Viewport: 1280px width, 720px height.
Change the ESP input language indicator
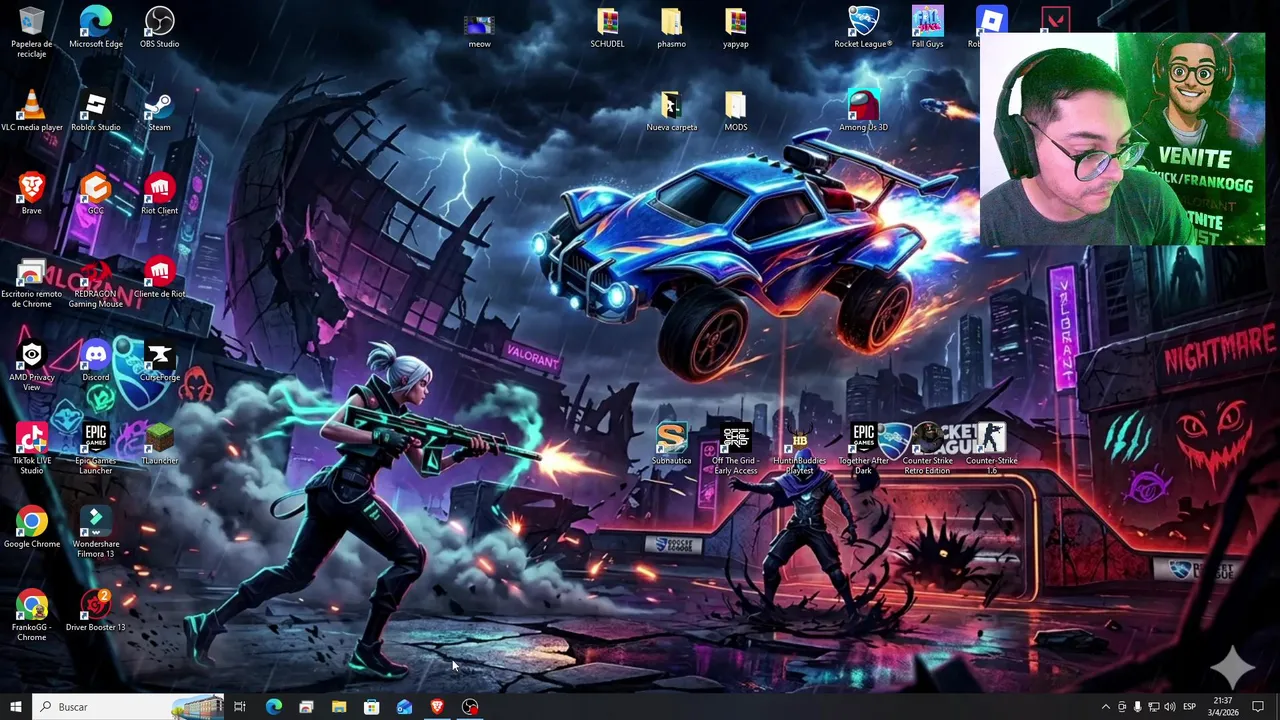click(x=1189, y=707)
